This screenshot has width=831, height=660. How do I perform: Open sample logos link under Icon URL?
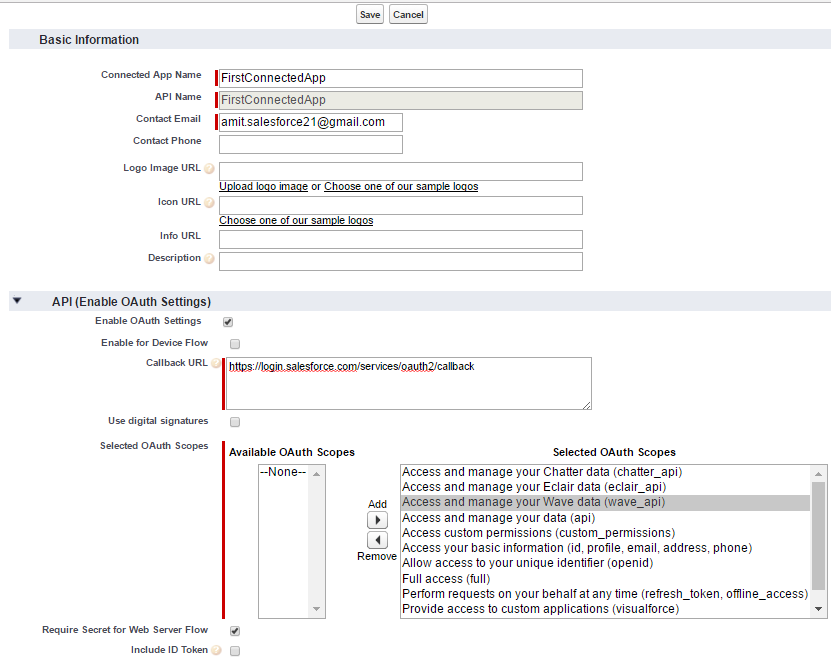[296, 221]
